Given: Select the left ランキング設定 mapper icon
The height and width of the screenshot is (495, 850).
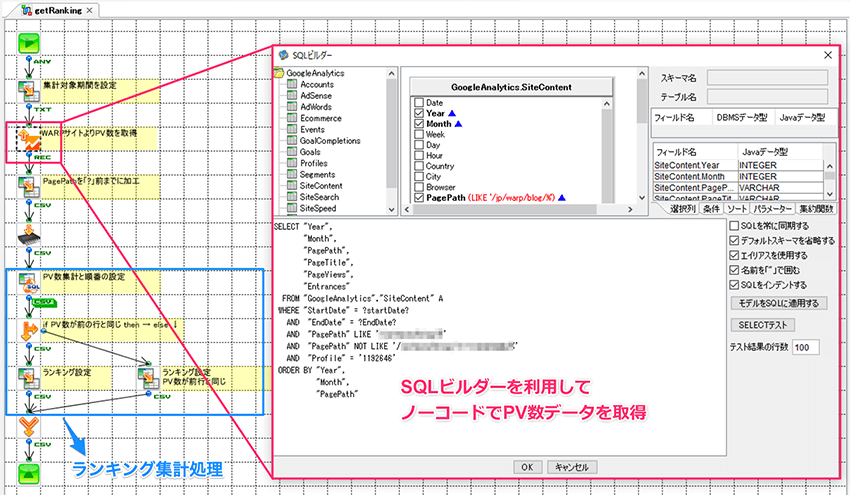Looking at the screenshot, I should point(28,378).
